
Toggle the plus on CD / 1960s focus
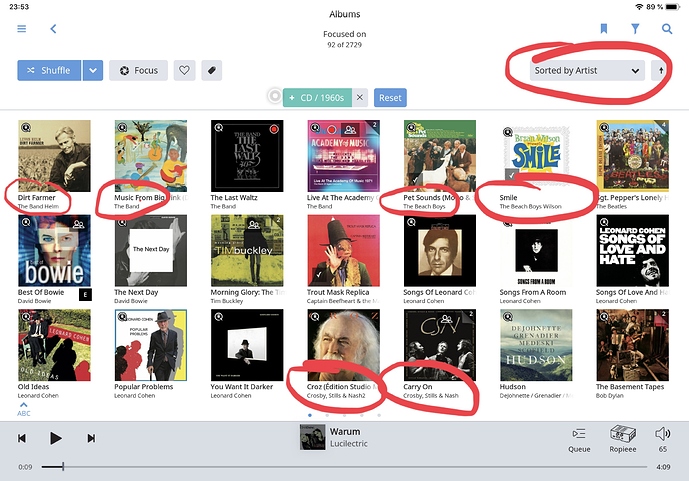click(x=291, y=98)
